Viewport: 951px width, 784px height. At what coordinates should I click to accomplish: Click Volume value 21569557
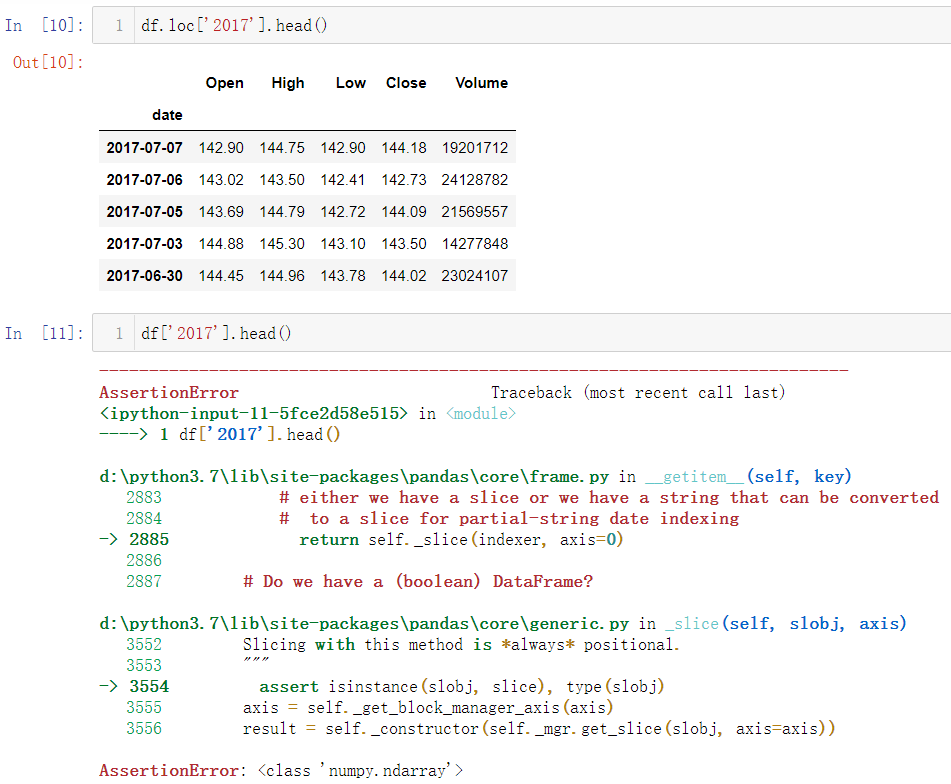point(475,212)
